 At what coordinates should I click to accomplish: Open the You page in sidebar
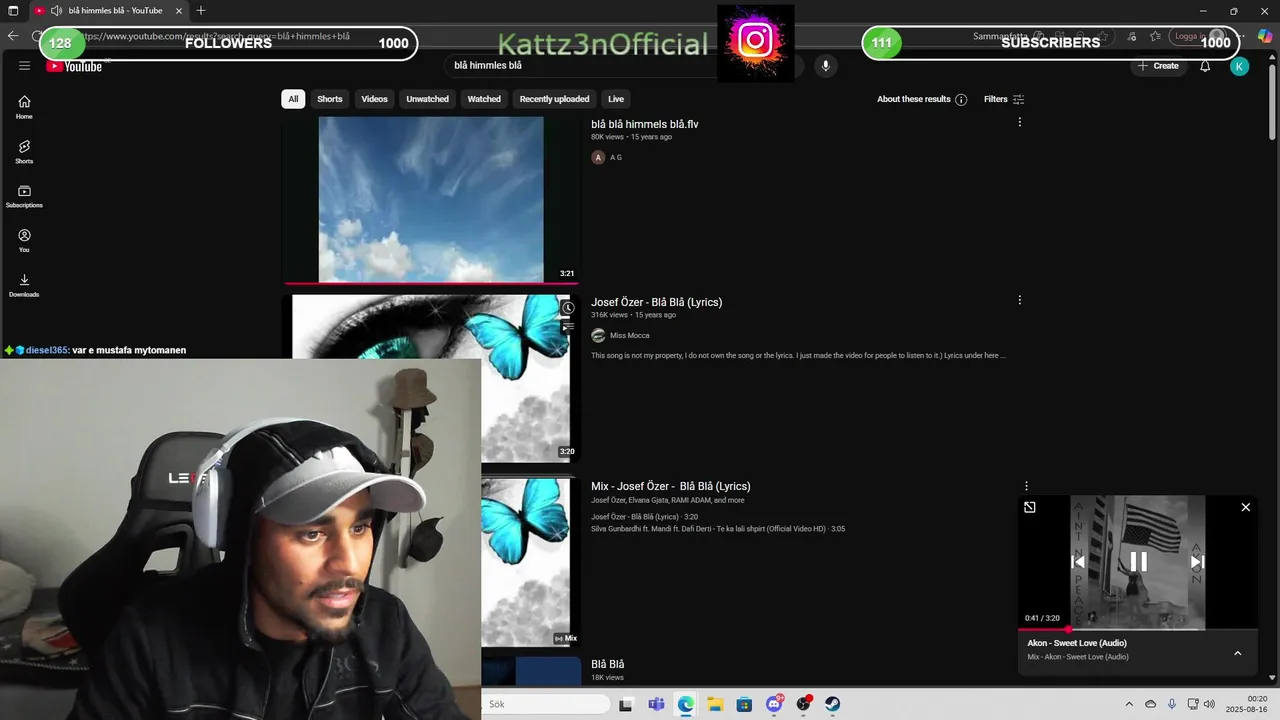tap(24, 240)
